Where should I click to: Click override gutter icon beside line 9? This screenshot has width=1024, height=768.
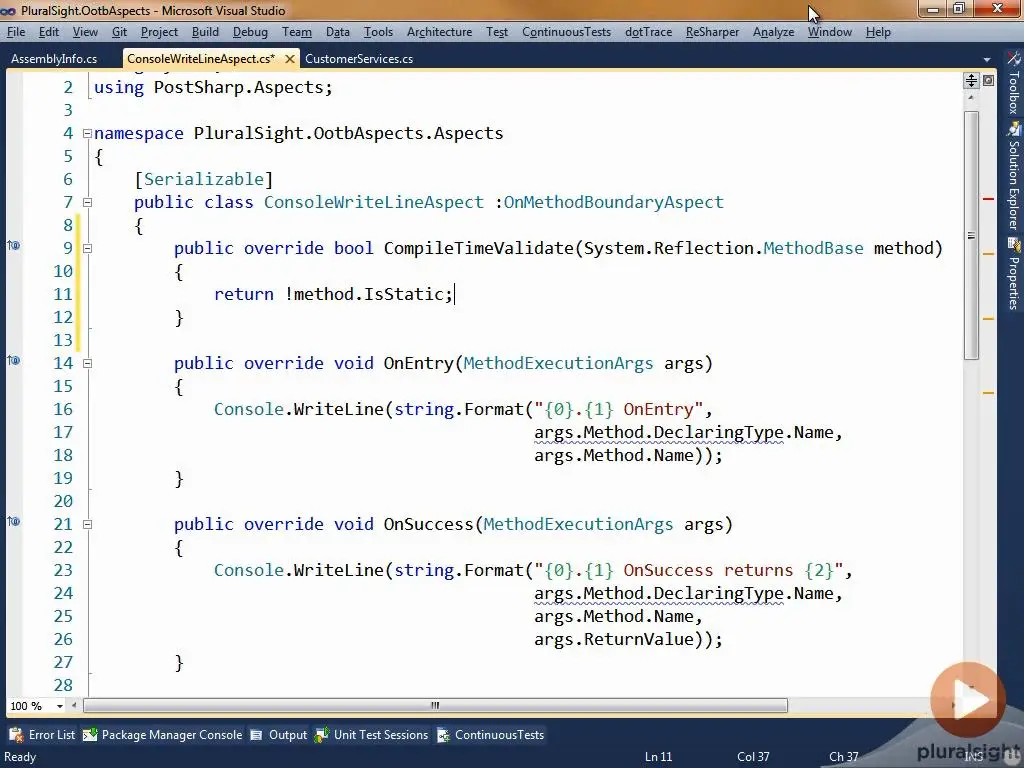pos(14,246)
